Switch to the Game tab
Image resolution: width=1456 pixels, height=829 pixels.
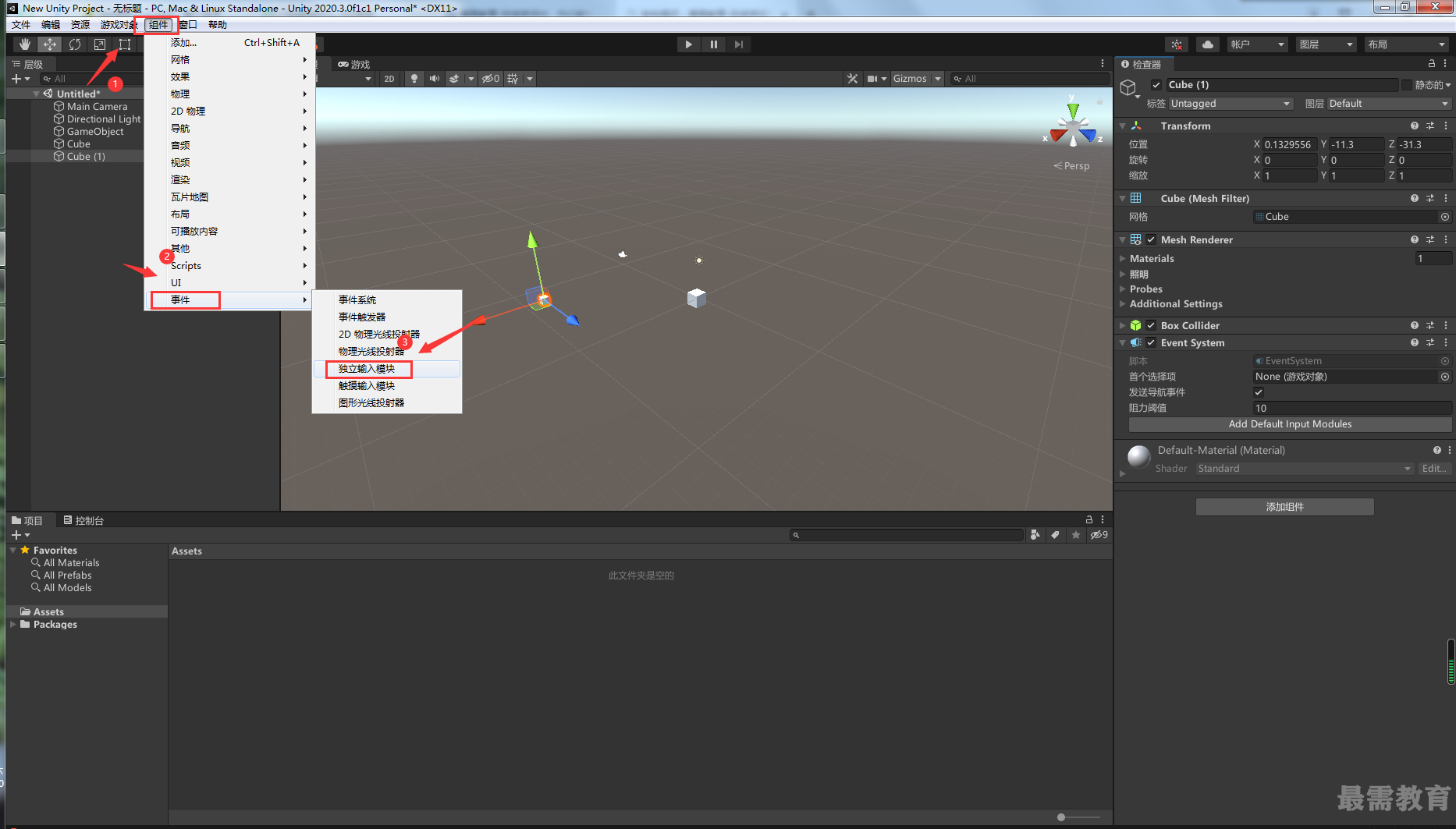354,65
